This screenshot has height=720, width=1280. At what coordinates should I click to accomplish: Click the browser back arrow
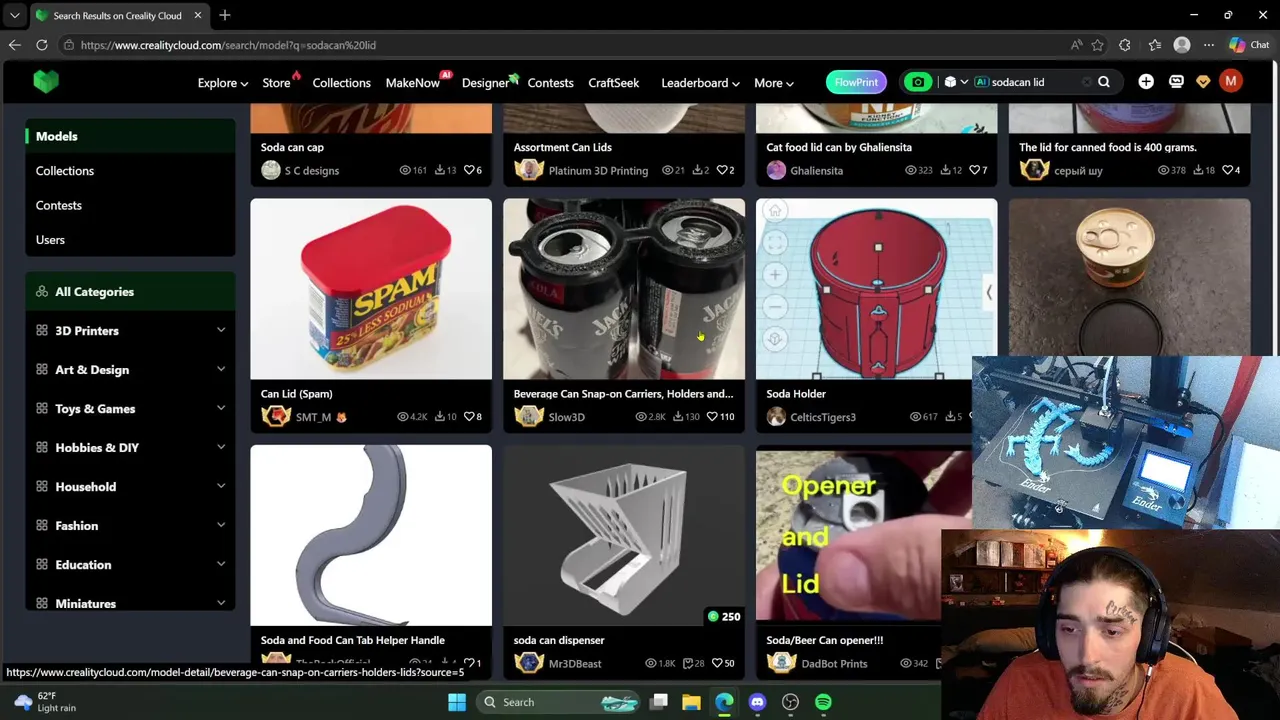[14, 45]
